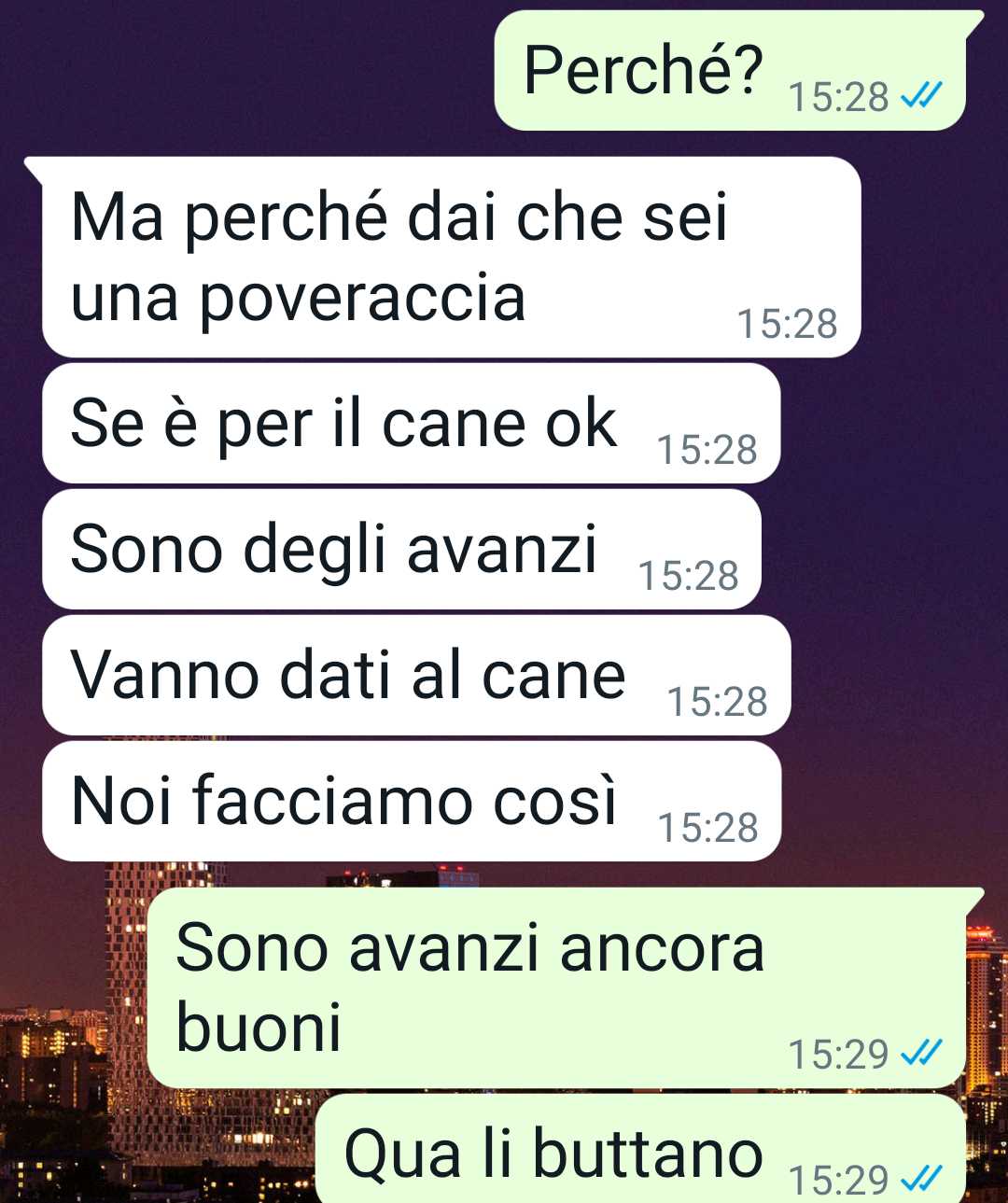Screen dimensions: 1008x1203
Task: Tap the 15:28 timestamp under "una poveraccia"
Action: coord(787,324)
